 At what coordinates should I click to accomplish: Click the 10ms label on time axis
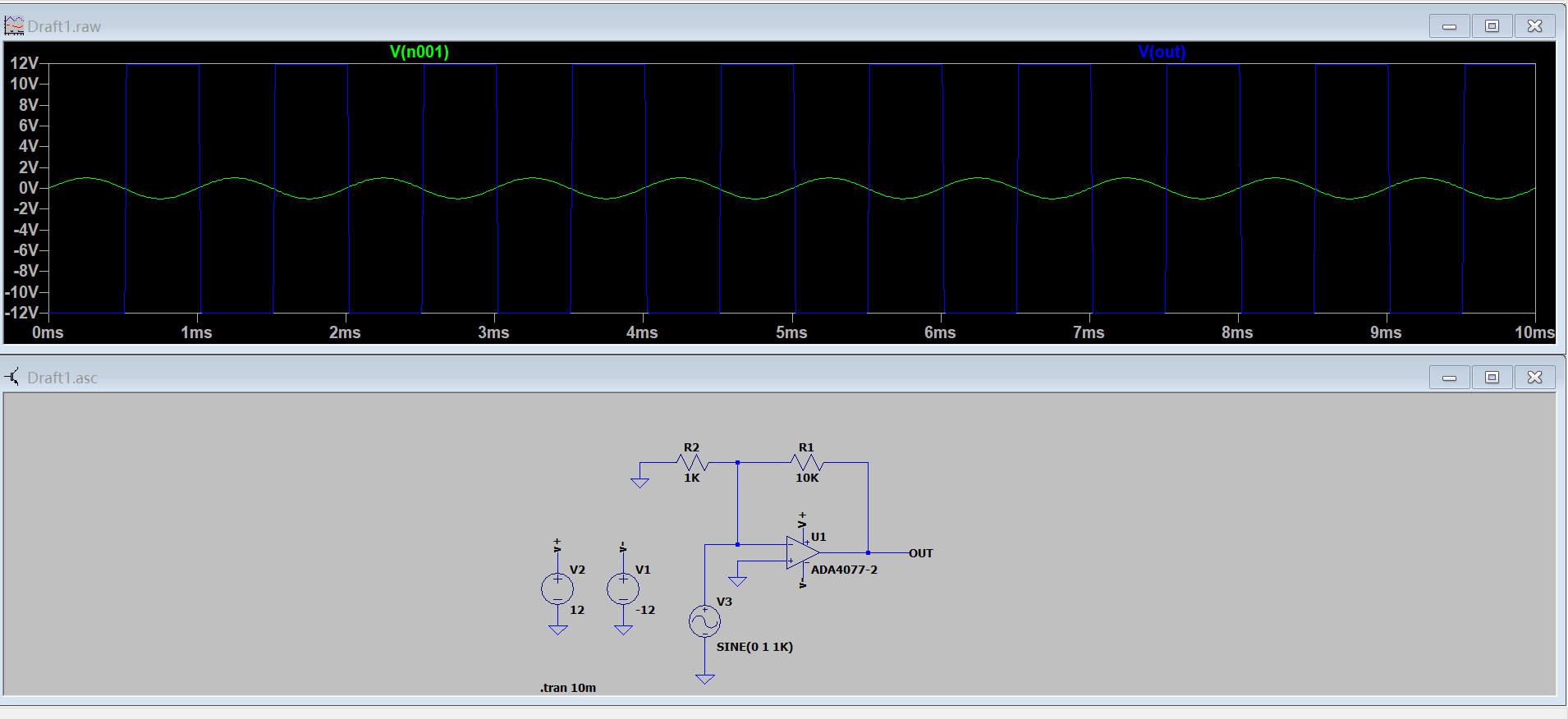1534,332
